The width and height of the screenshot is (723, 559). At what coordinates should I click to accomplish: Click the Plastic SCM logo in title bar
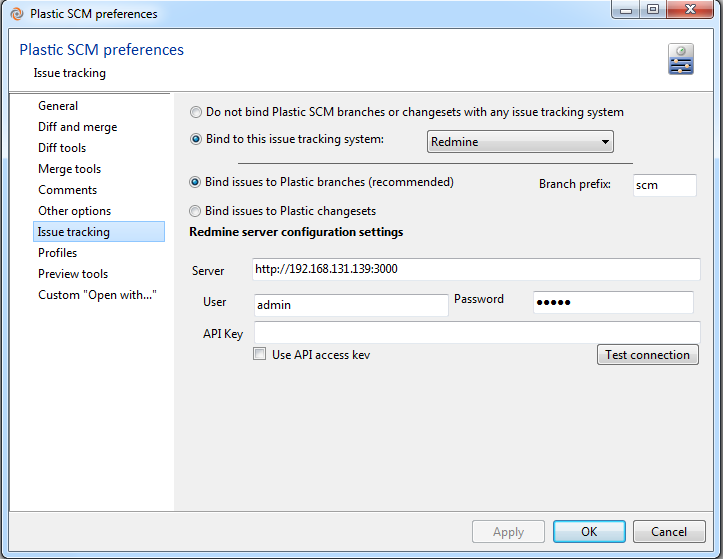click(x=17, y=14)
